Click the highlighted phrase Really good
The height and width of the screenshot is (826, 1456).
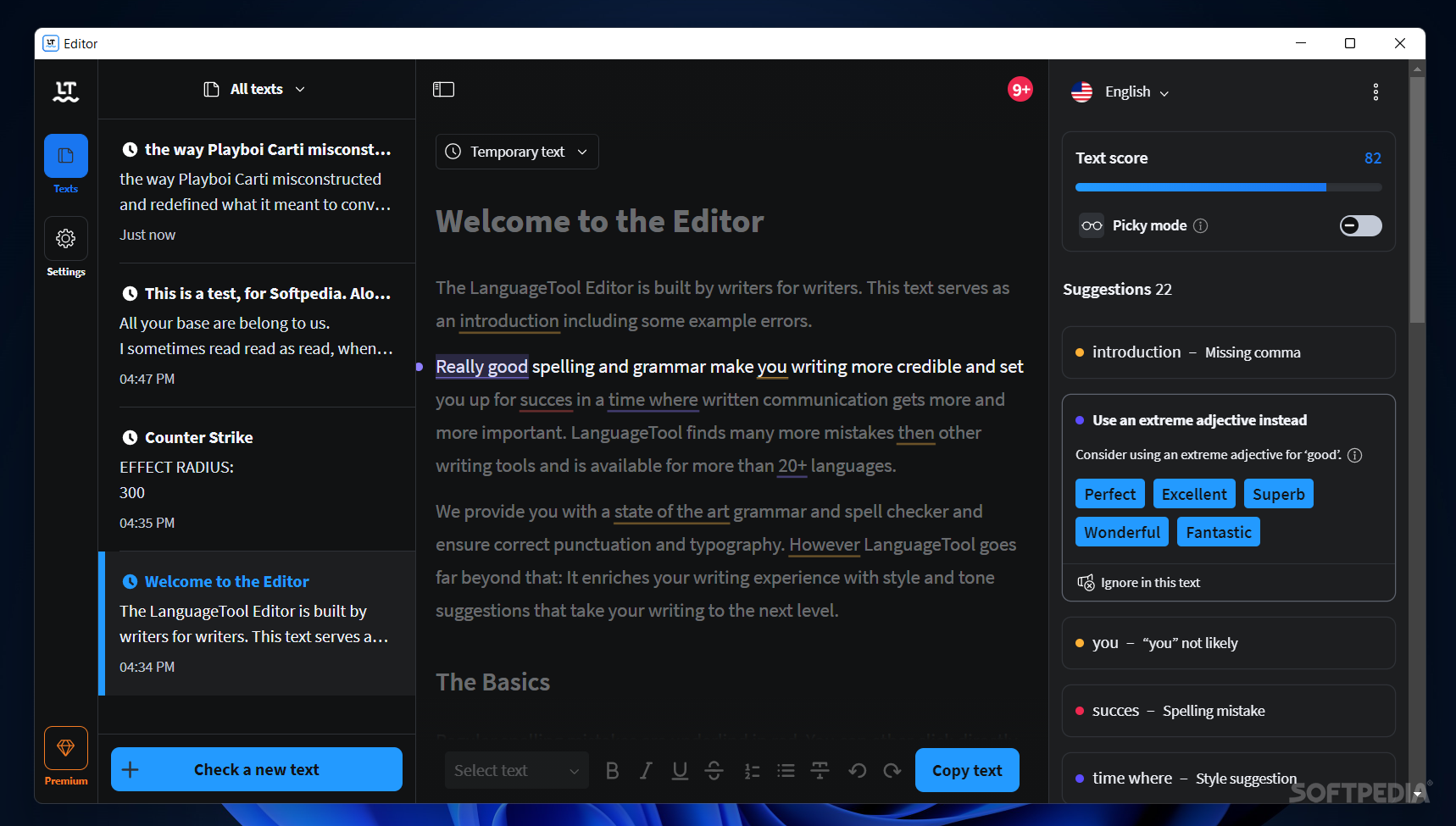pos(482,367)
